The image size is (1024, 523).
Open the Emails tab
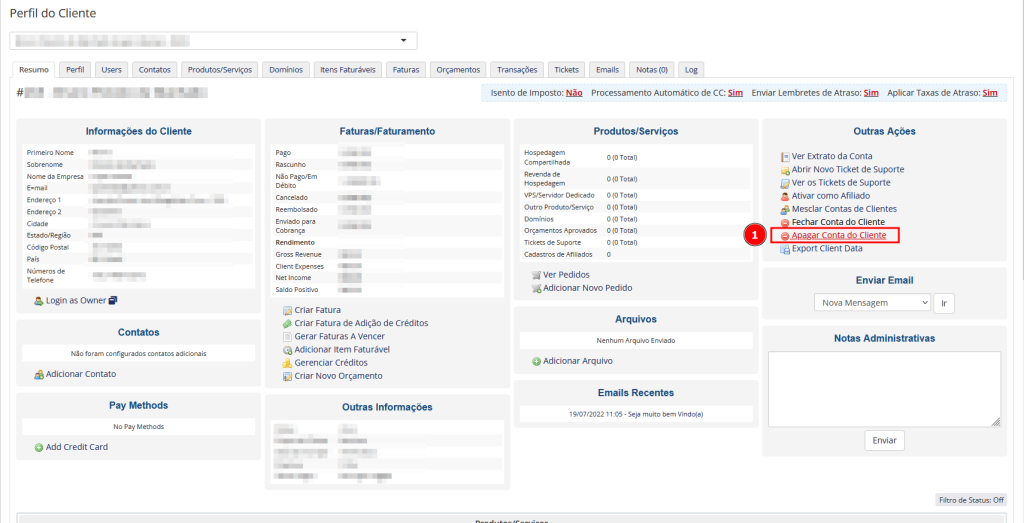[607, 70]
